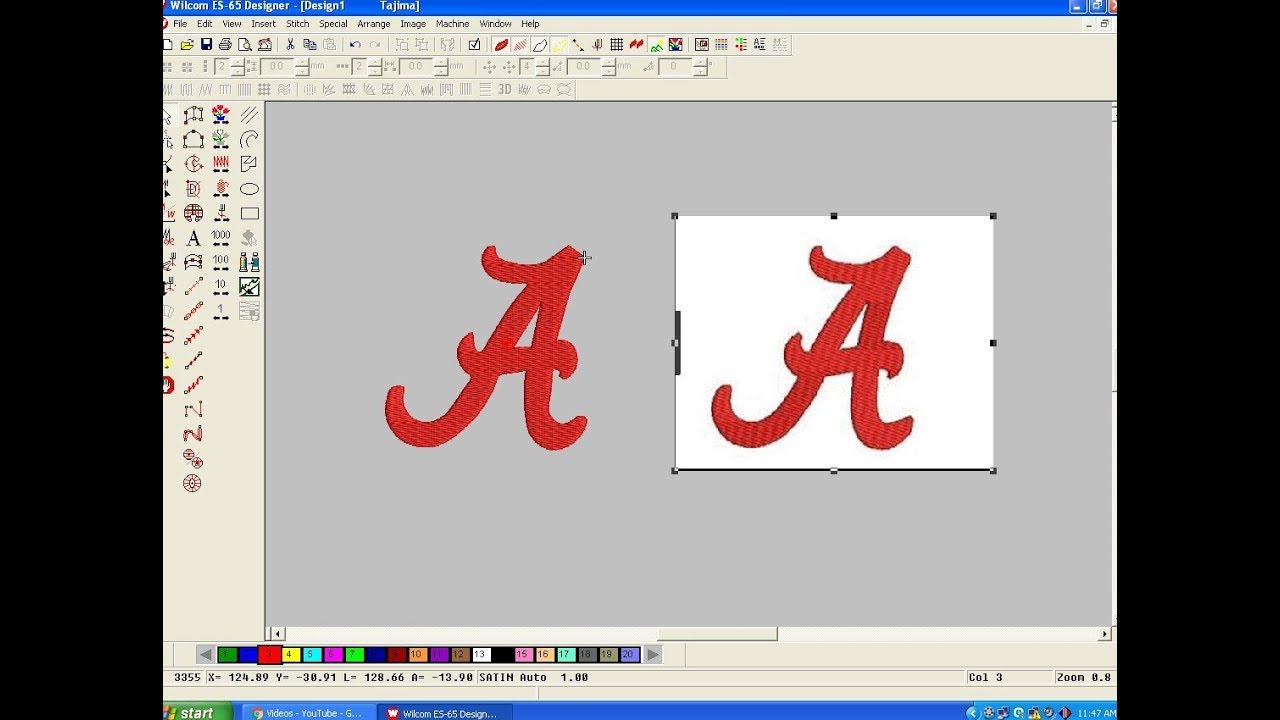Travel by 1 stitch icon
The image size is (1280, 720).
coord(221,311)
